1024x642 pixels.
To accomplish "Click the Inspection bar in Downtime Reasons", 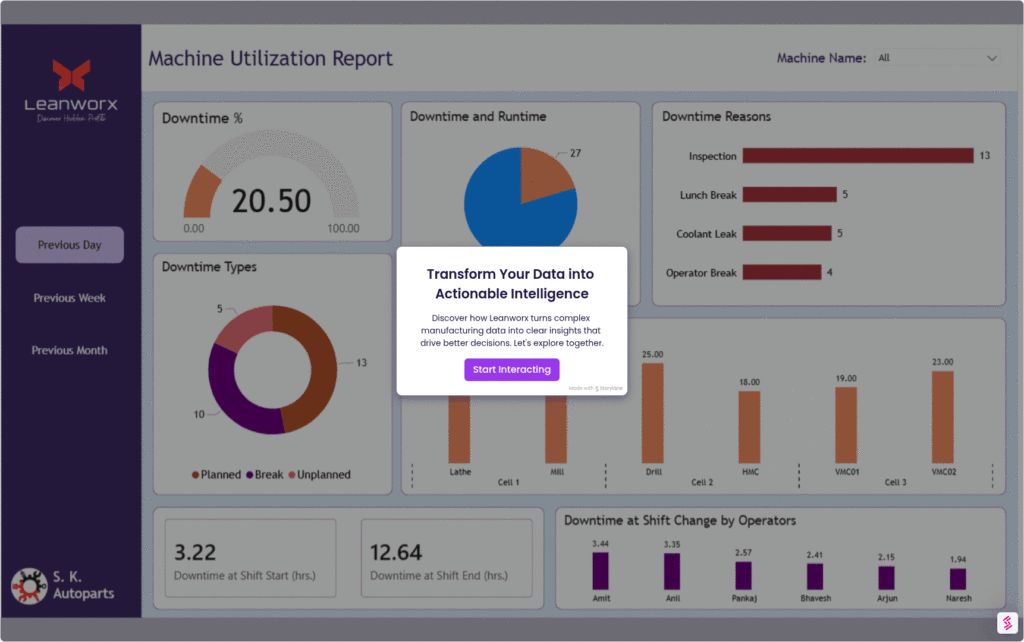I will [x=857, y=156].
